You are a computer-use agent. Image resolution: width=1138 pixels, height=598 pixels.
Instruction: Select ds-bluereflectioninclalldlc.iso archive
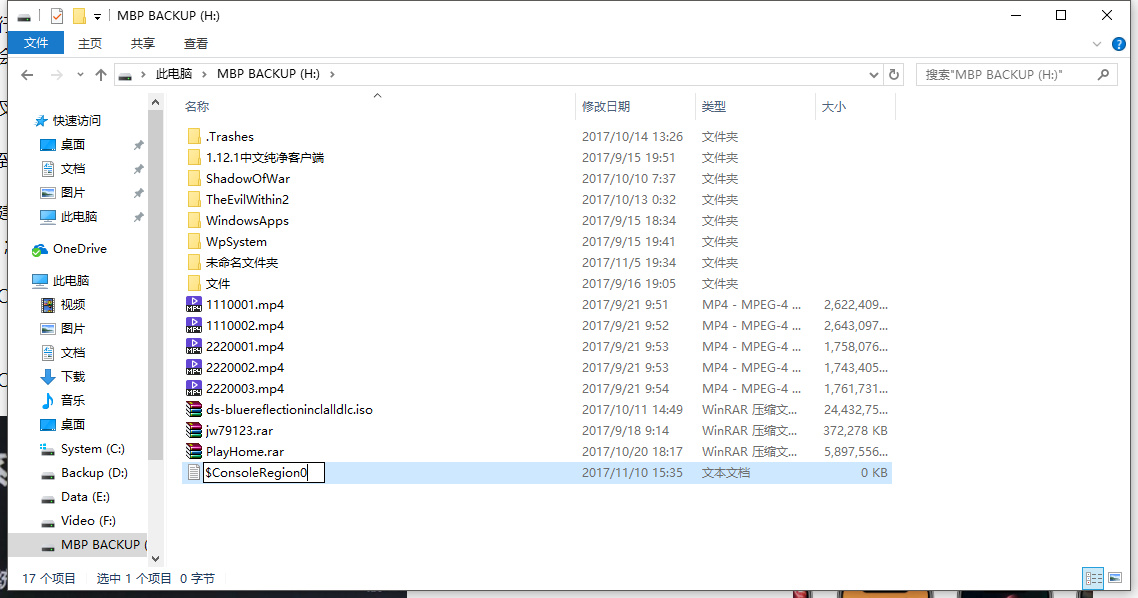pos(289,410)
